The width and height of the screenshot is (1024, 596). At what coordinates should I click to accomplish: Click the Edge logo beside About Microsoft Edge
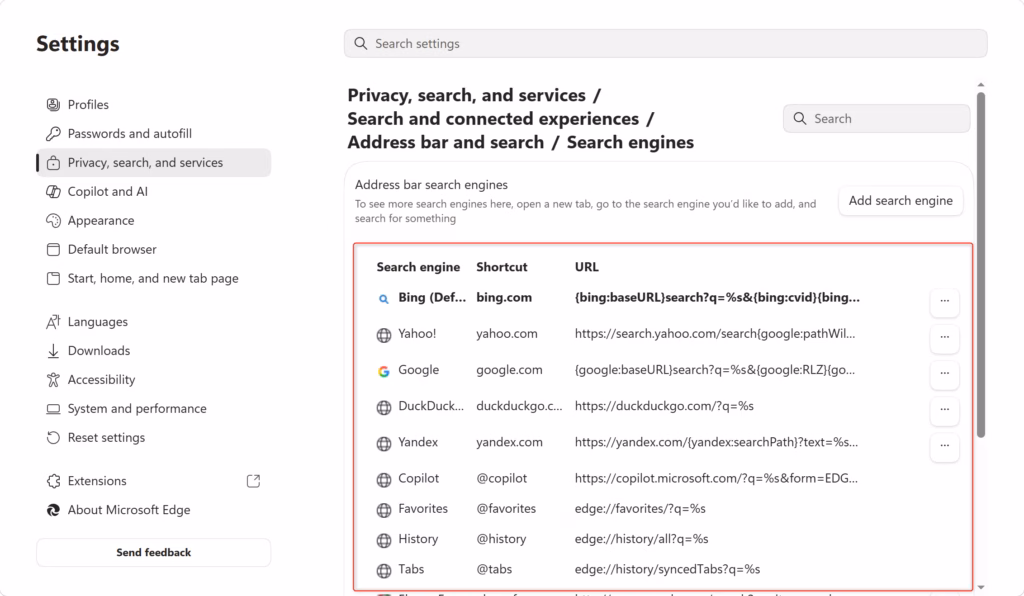coord(53,510)
